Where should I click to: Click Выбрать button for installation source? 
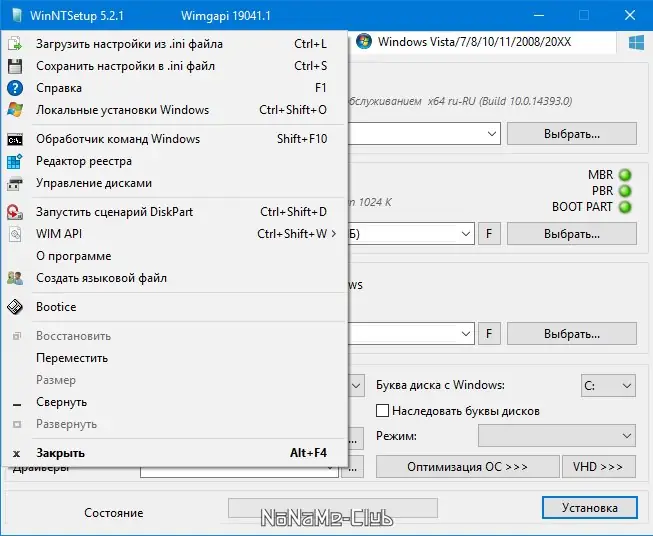click(572, 134)
